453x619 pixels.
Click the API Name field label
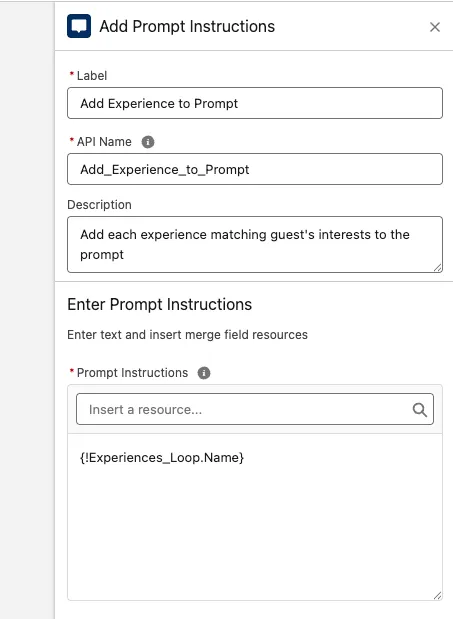pos(104,141)
